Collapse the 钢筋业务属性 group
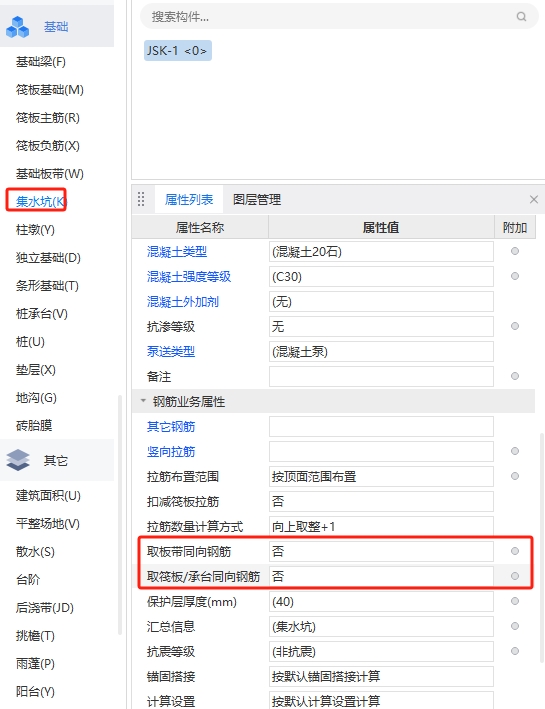This screenshot has height=709, width=545. pyautogui.click(x=143, y=401)
